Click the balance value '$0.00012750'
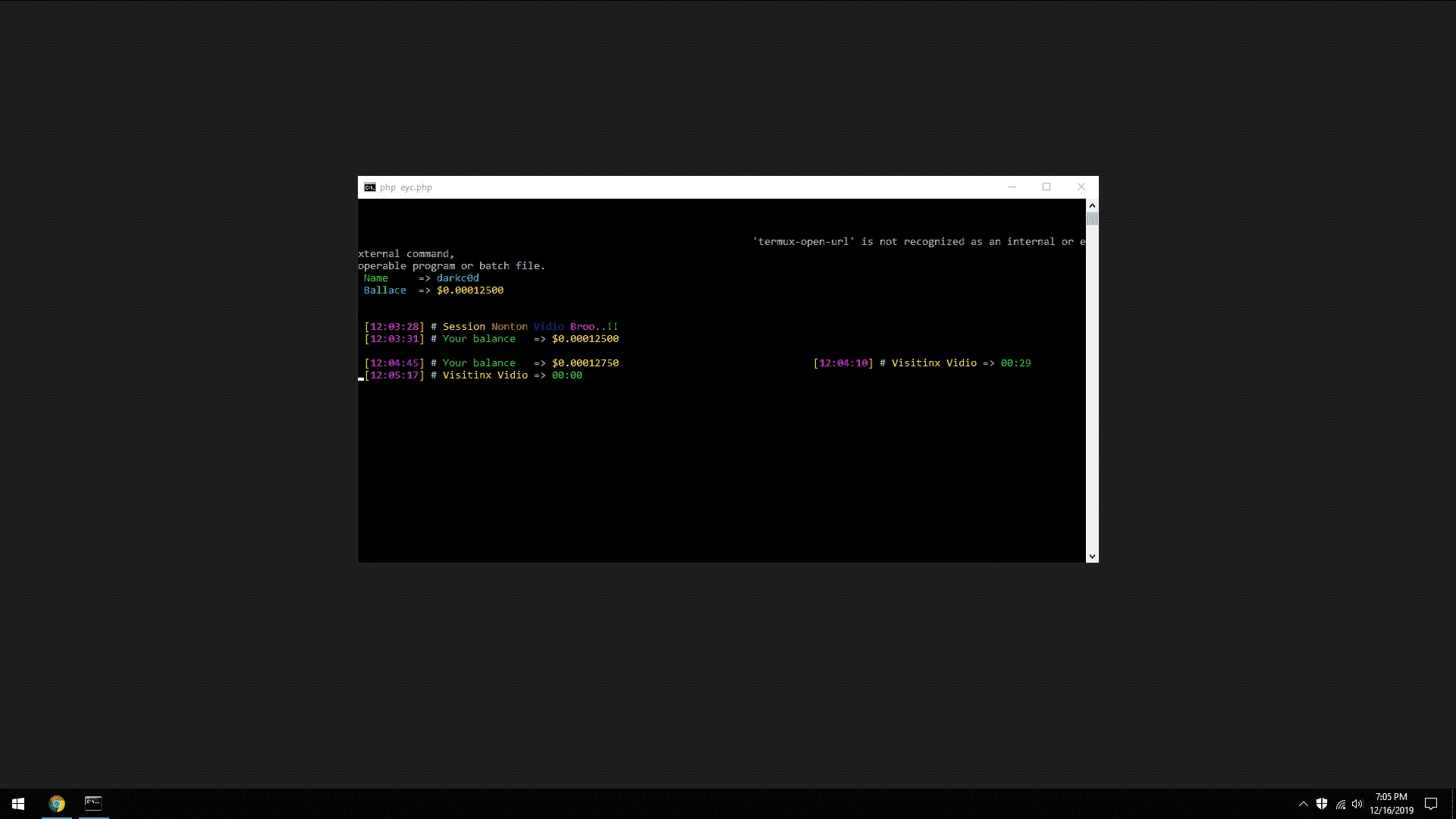1456x819 pixels. tap(585, 363)
